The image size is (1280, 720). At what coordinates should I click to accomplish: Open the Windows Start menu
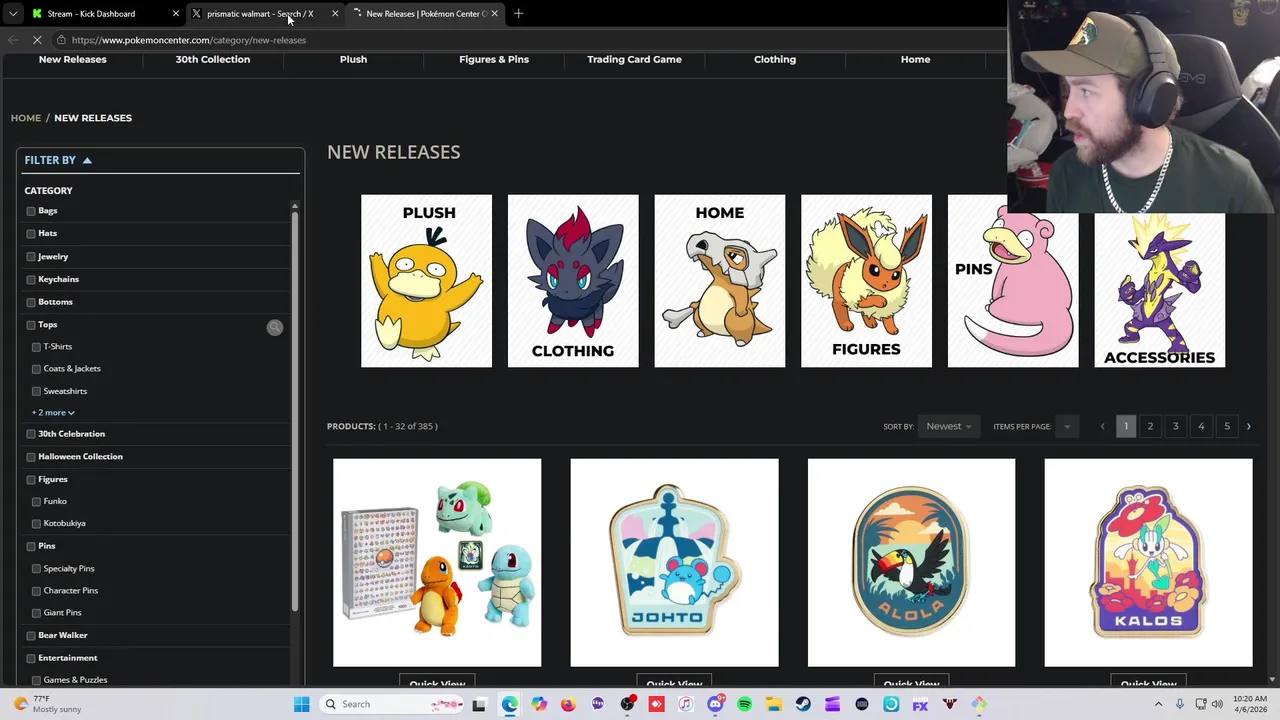(x=301, y=704)
